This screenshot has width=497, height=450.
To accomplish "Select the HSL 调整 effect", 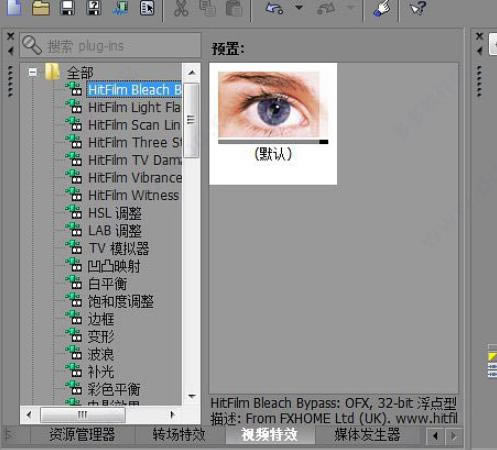I will pyautogui.click(x=115, y=213).
